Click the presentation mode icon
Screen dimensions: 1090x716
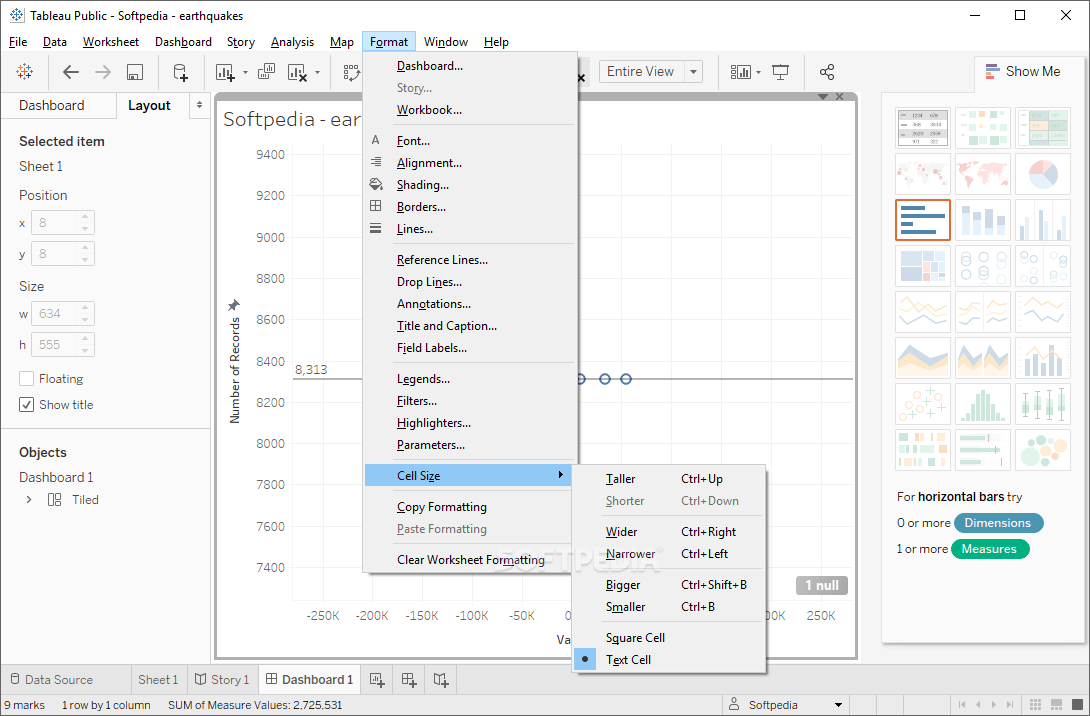[x=781, y=72]
